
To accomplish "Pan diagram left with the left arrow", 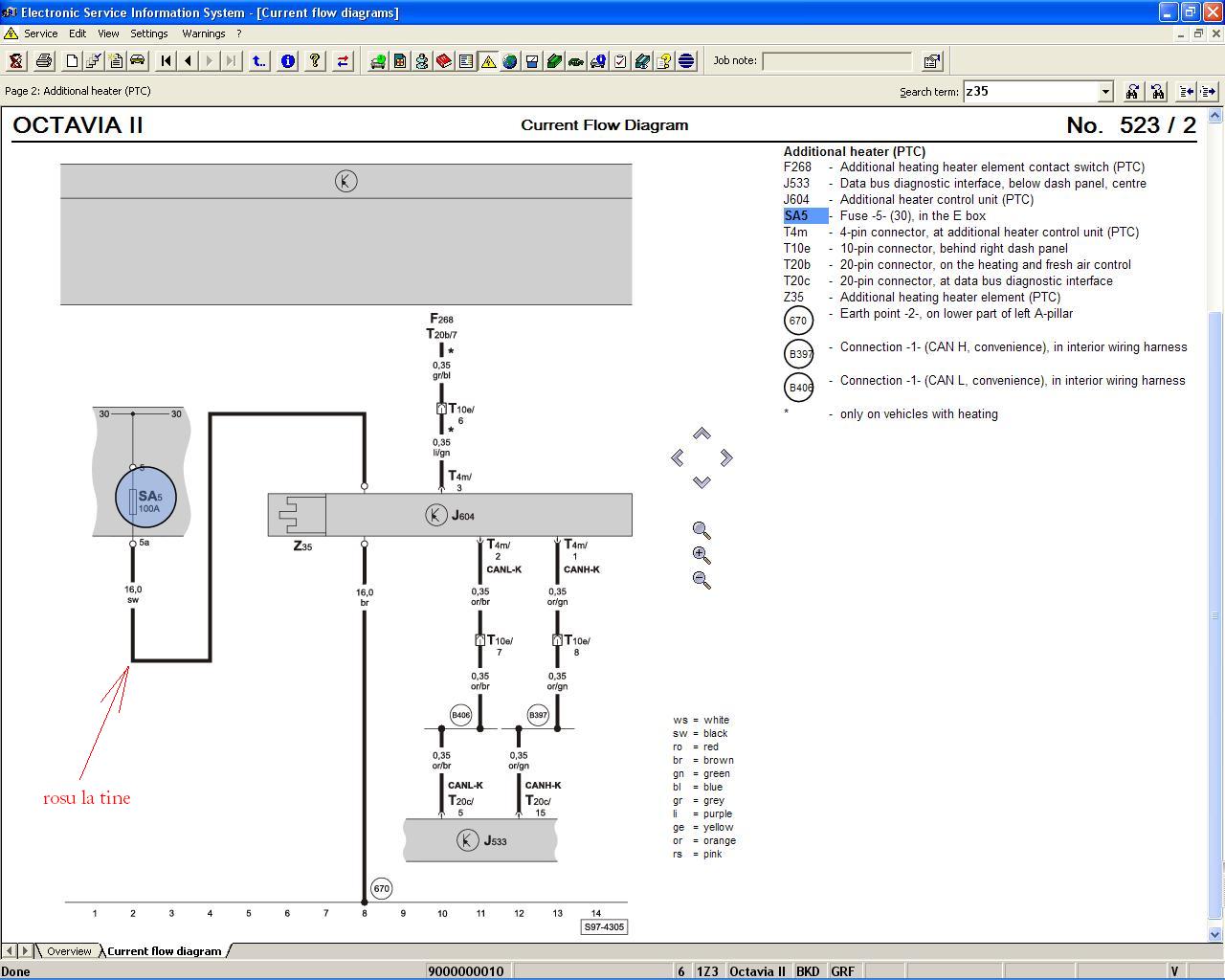I will pos(678,457).
